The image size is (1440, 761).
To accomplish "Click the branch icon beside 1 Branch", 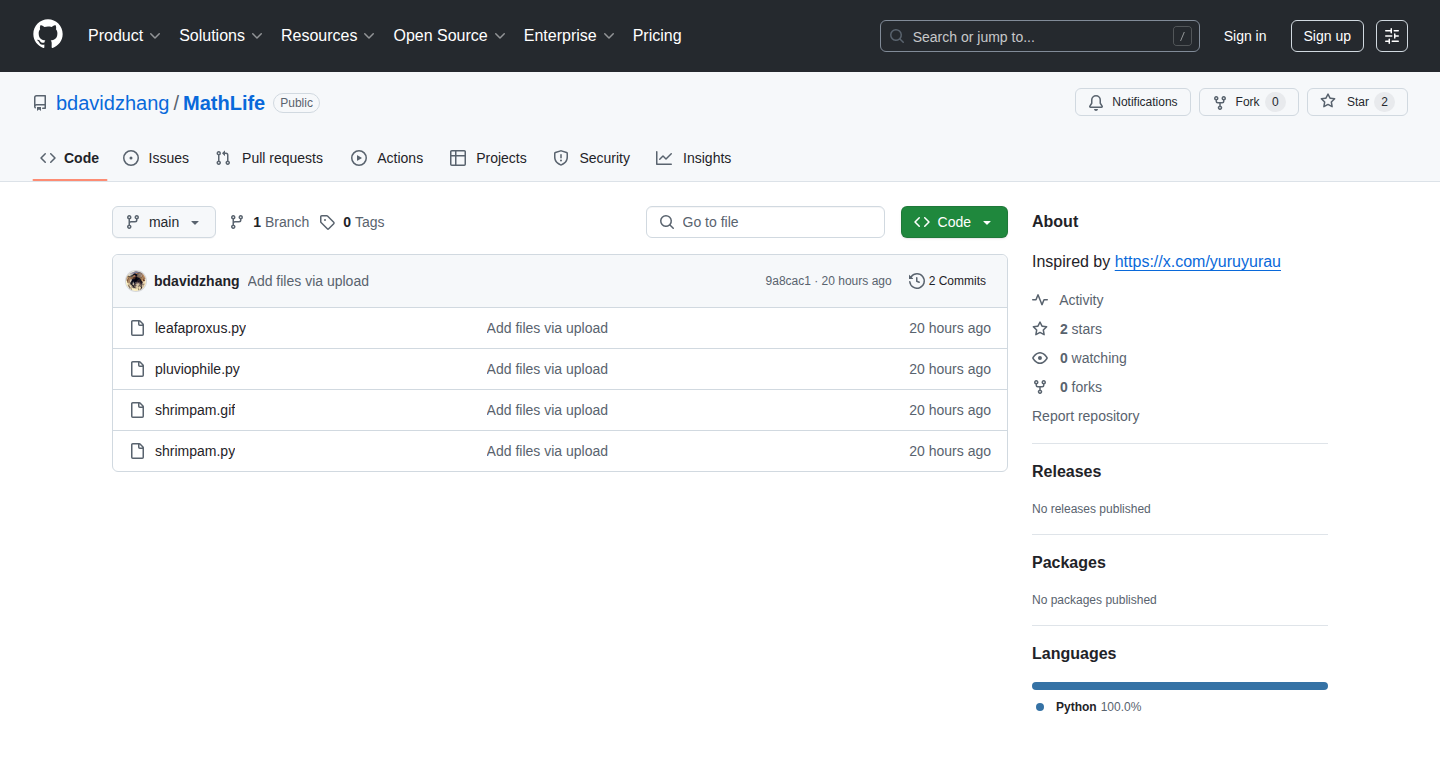I will [237, 222].
